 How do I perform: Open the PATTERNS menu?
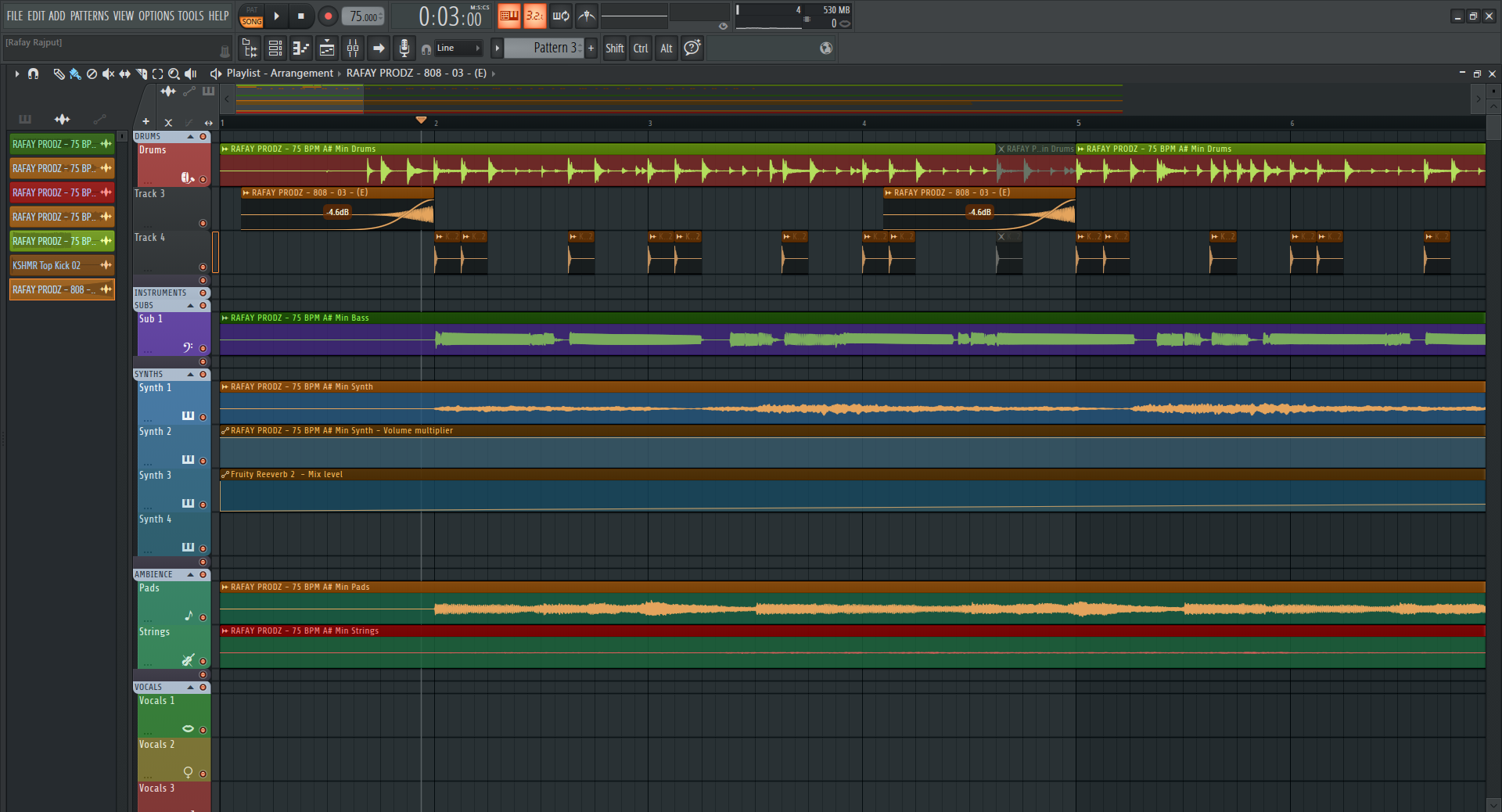(89, 16)
